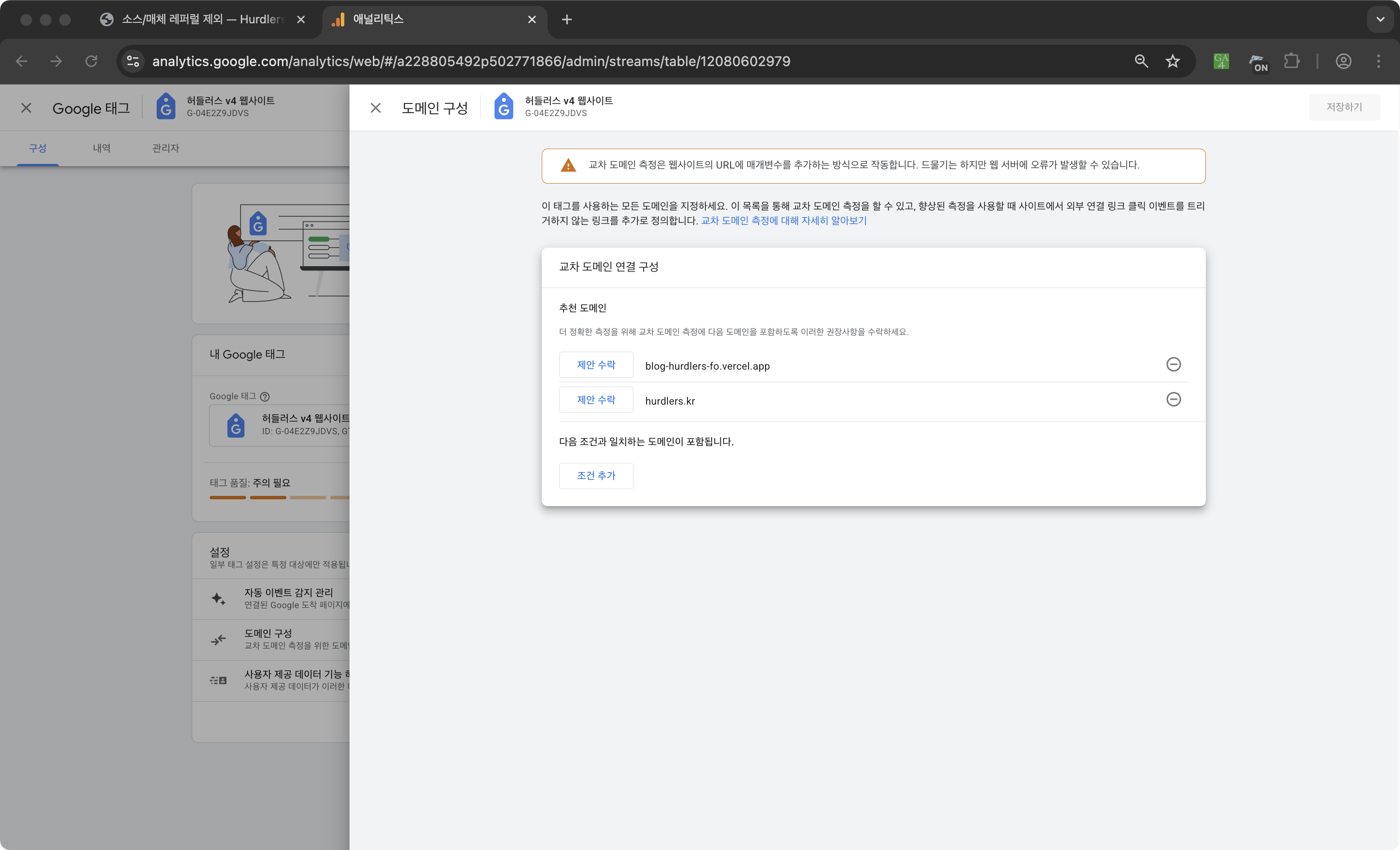Screen dimensions: 1400x850
Task: Click the zoom magnifier icon in address bar
Action: 1141,61
